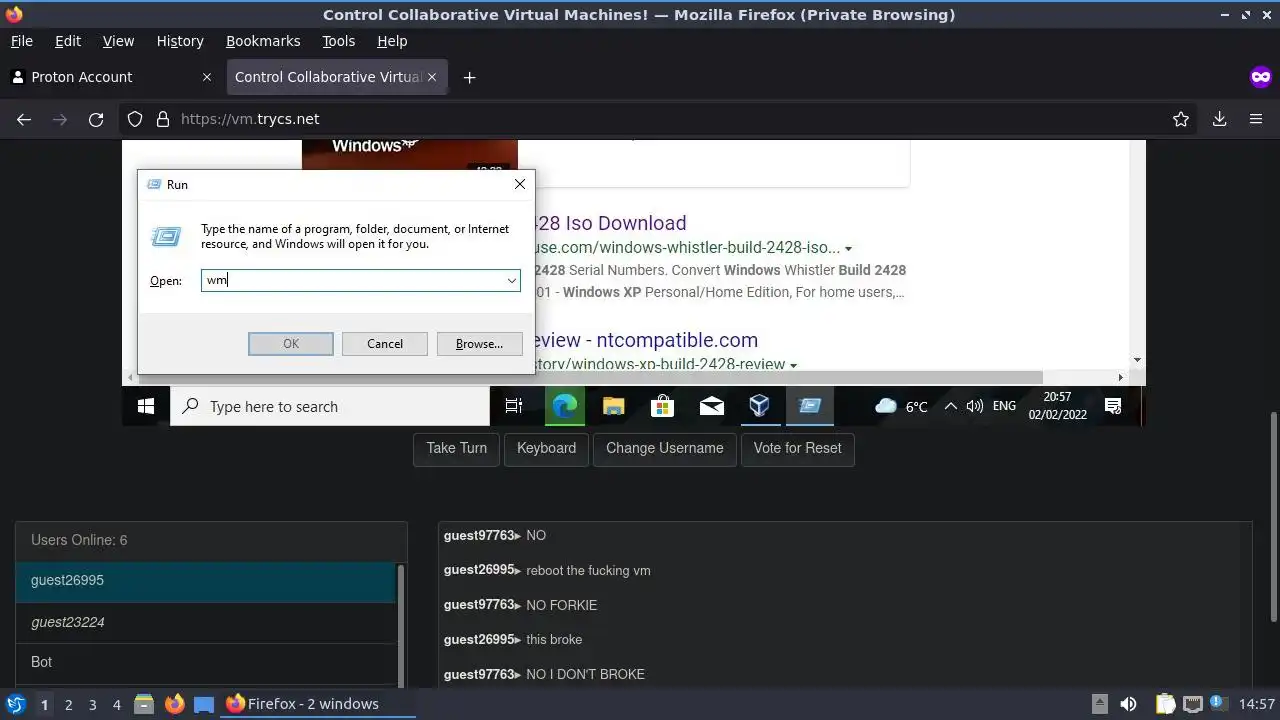The height and width of the screenshot is (720, 1280).
Task: View site security padlock info
Action: pyautogui.click(x=163, y=119)
